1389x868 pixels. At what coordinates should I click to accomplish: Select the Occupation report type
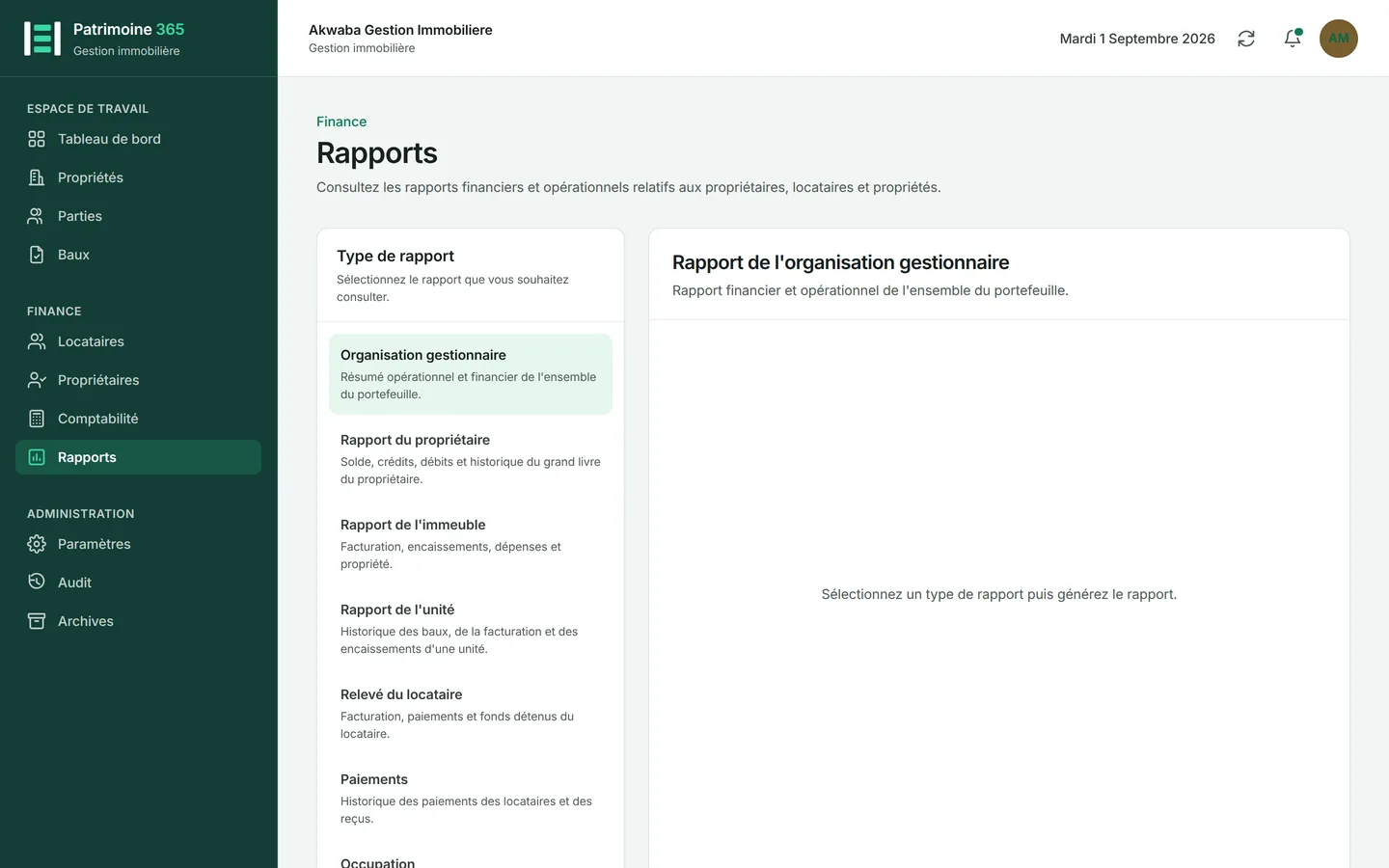(x=471, y=856)
